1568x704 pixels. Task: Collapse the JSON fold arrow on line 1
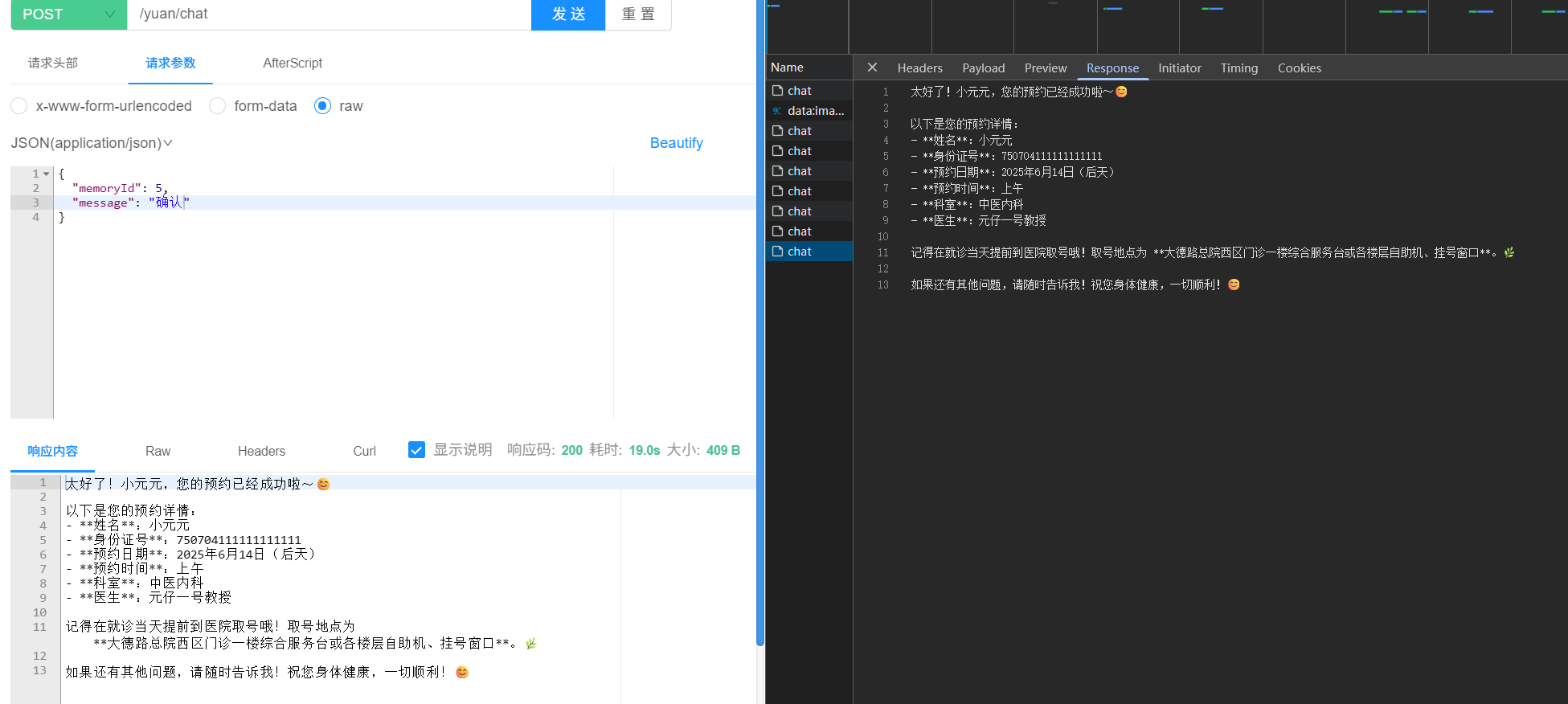[47, 174]
